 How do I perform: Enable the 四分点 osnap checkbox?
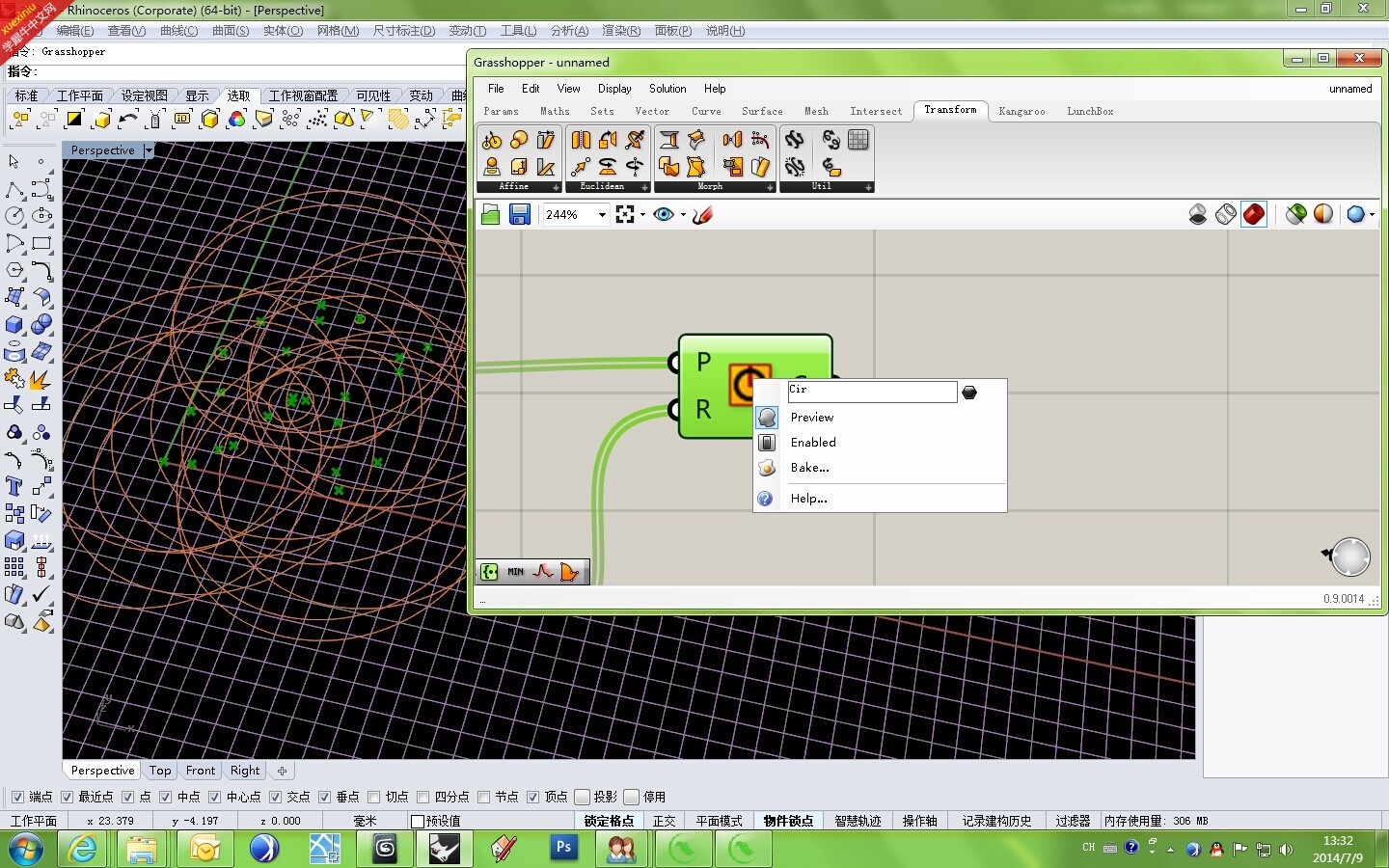(x=422, y=797)
